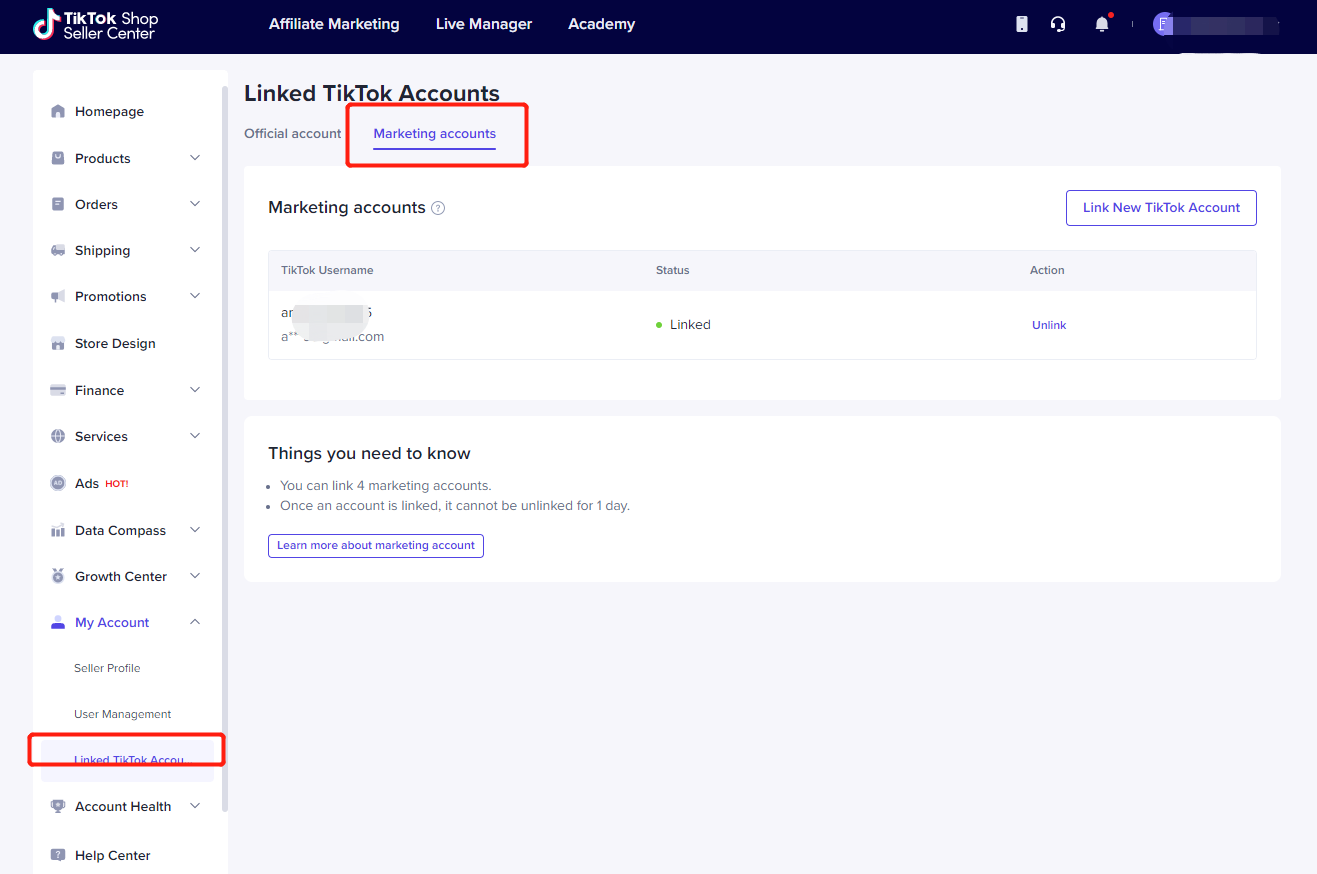Screen dimensions: 1317x874
Task: Expand the Products menu chevron
Action: 195,158
